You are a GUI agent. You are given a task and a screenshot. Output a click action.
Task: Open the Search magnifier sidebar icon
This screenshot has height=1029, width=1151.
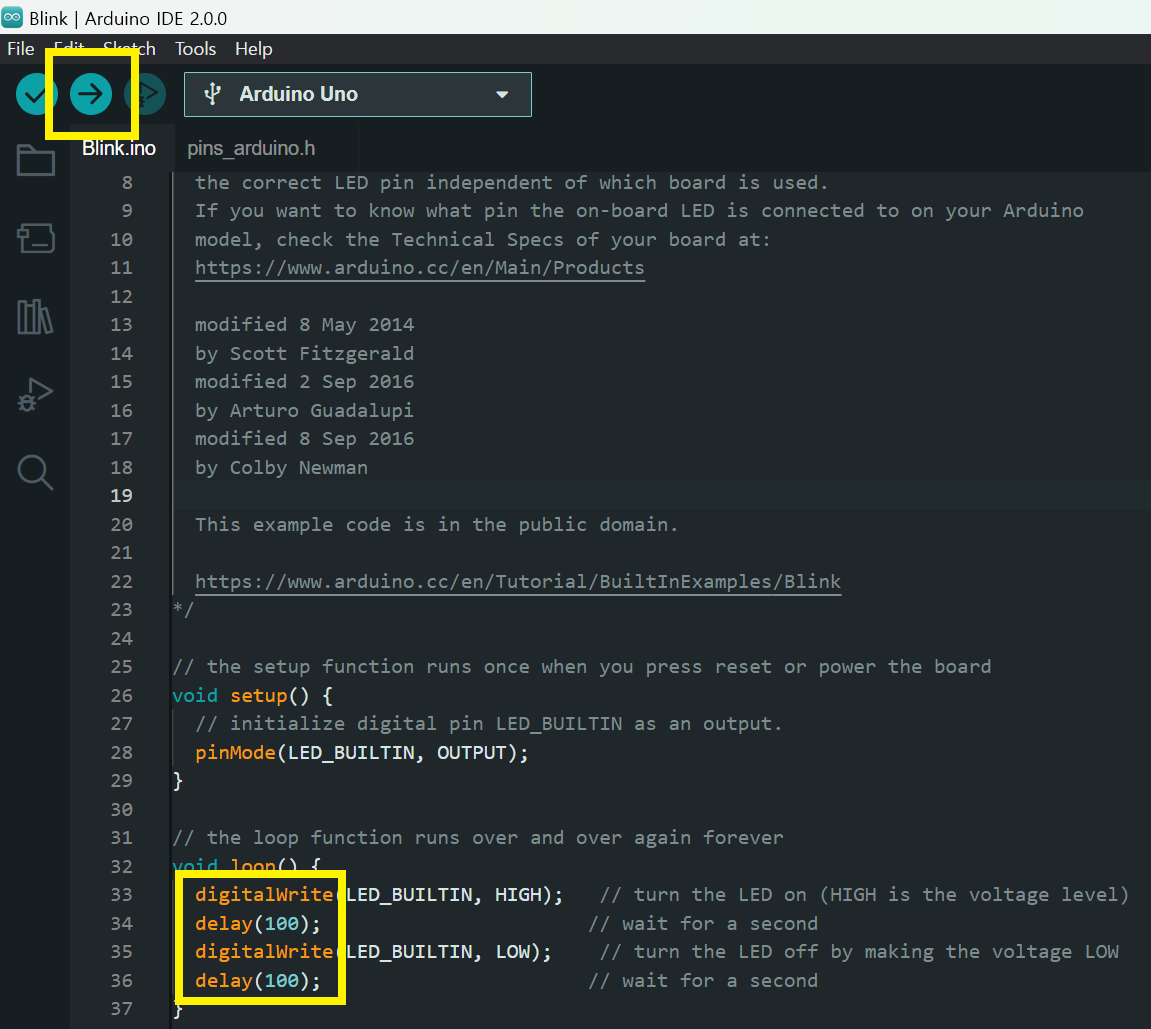pos(35,473)
